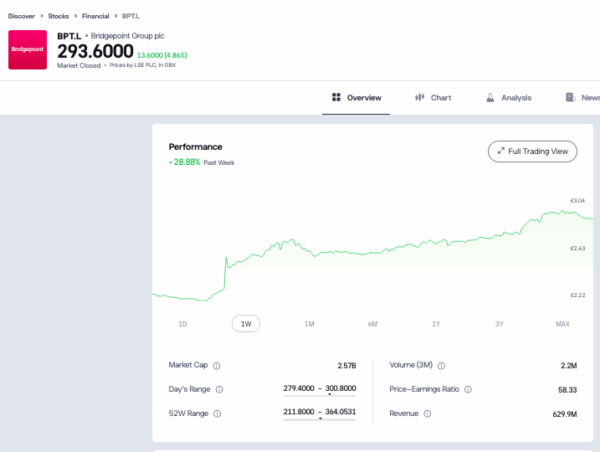Open Full Trading View
This screenshot has width=600, height=452.
click(x=533, y=151)
